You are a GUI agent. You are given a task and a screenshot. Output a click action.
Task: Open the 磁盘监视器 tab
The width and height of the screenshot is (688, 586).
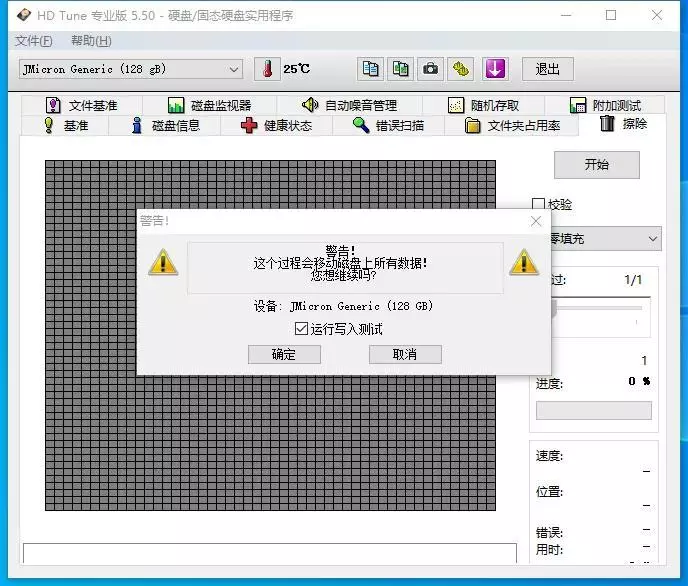[210, 105]
